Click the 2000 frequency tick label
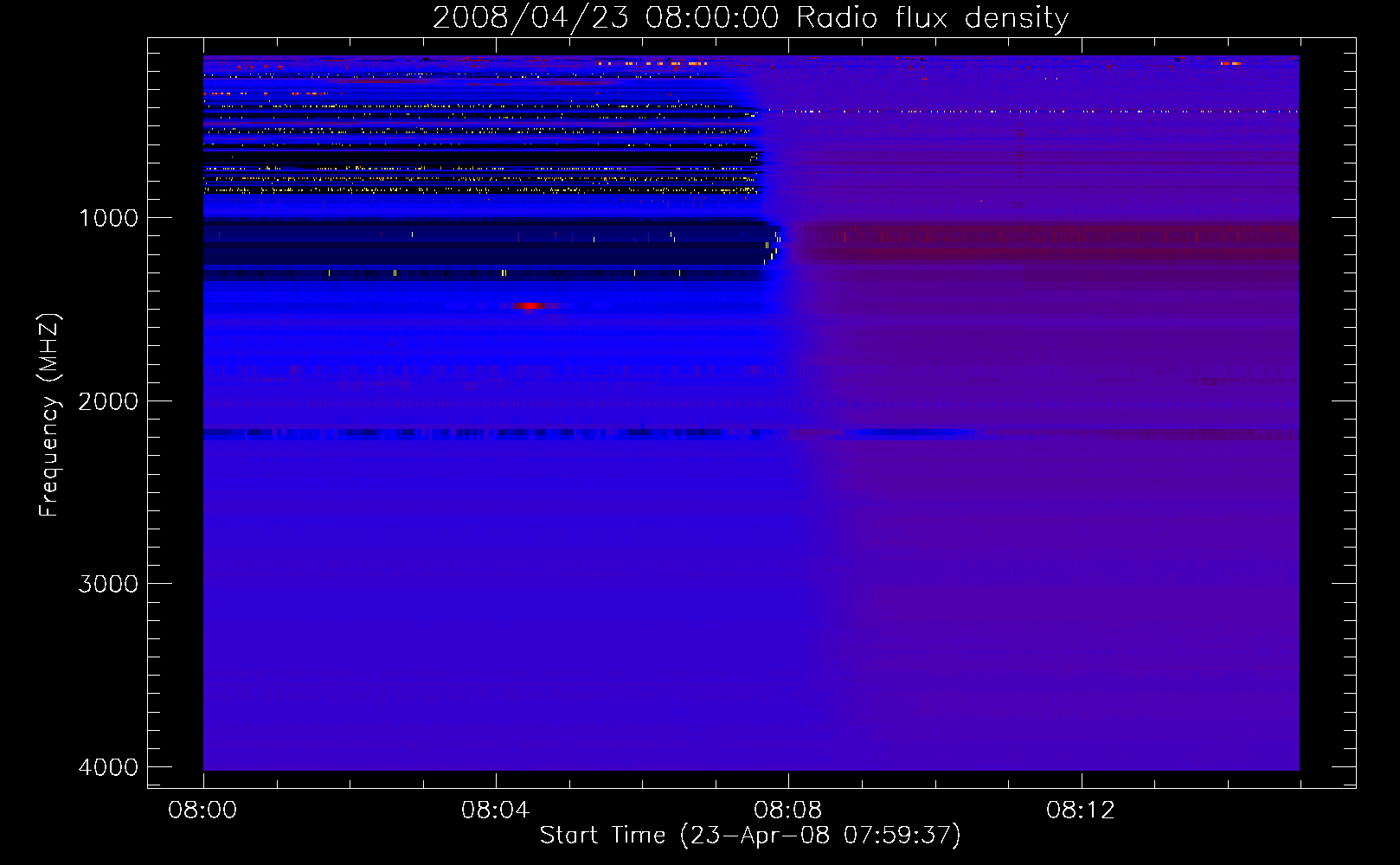Image resolution: width=1400 pixels, height=865 pixels. pos(108,401)
